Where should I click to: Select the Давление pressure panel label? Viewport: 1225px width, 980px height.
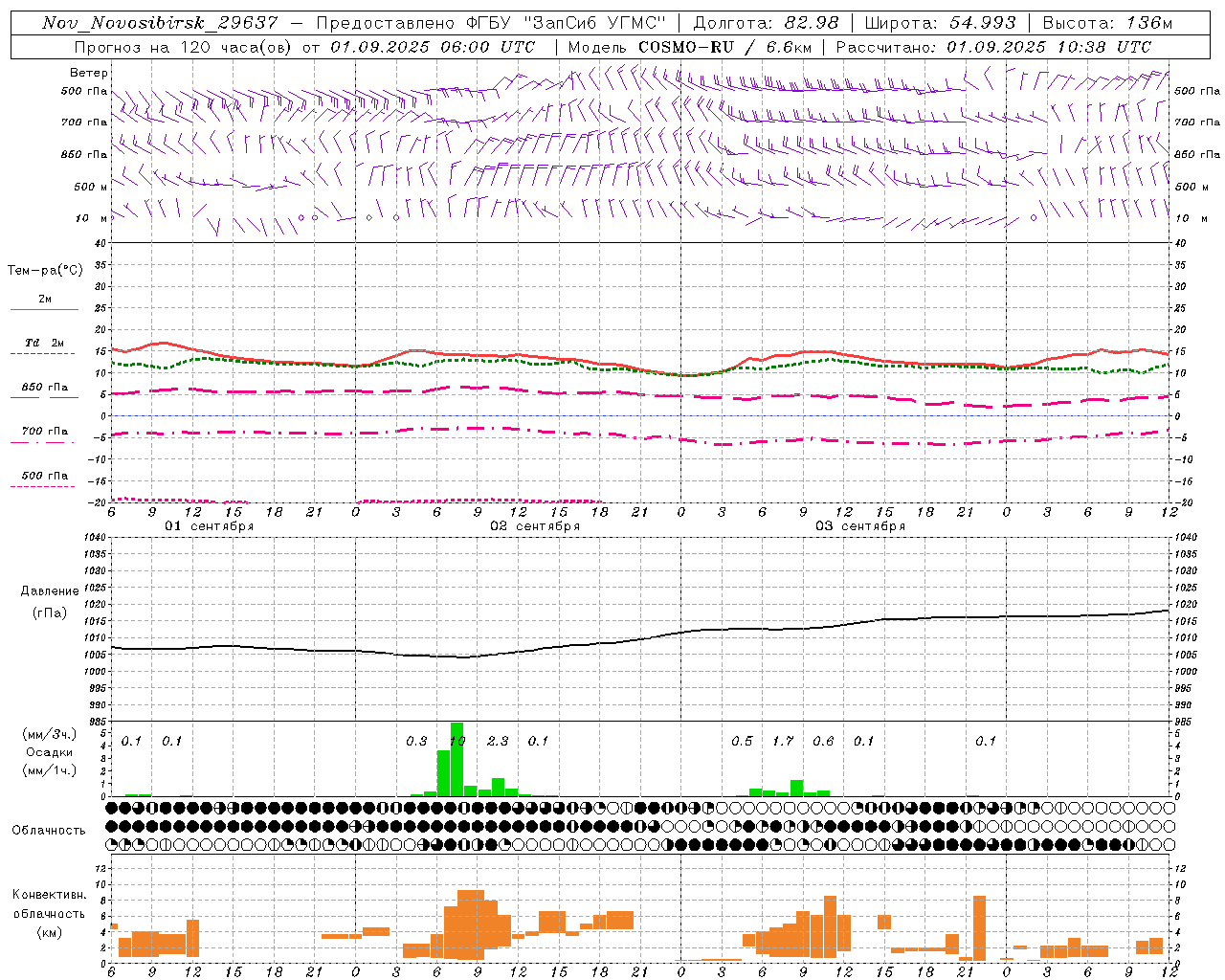pos(50,591)
